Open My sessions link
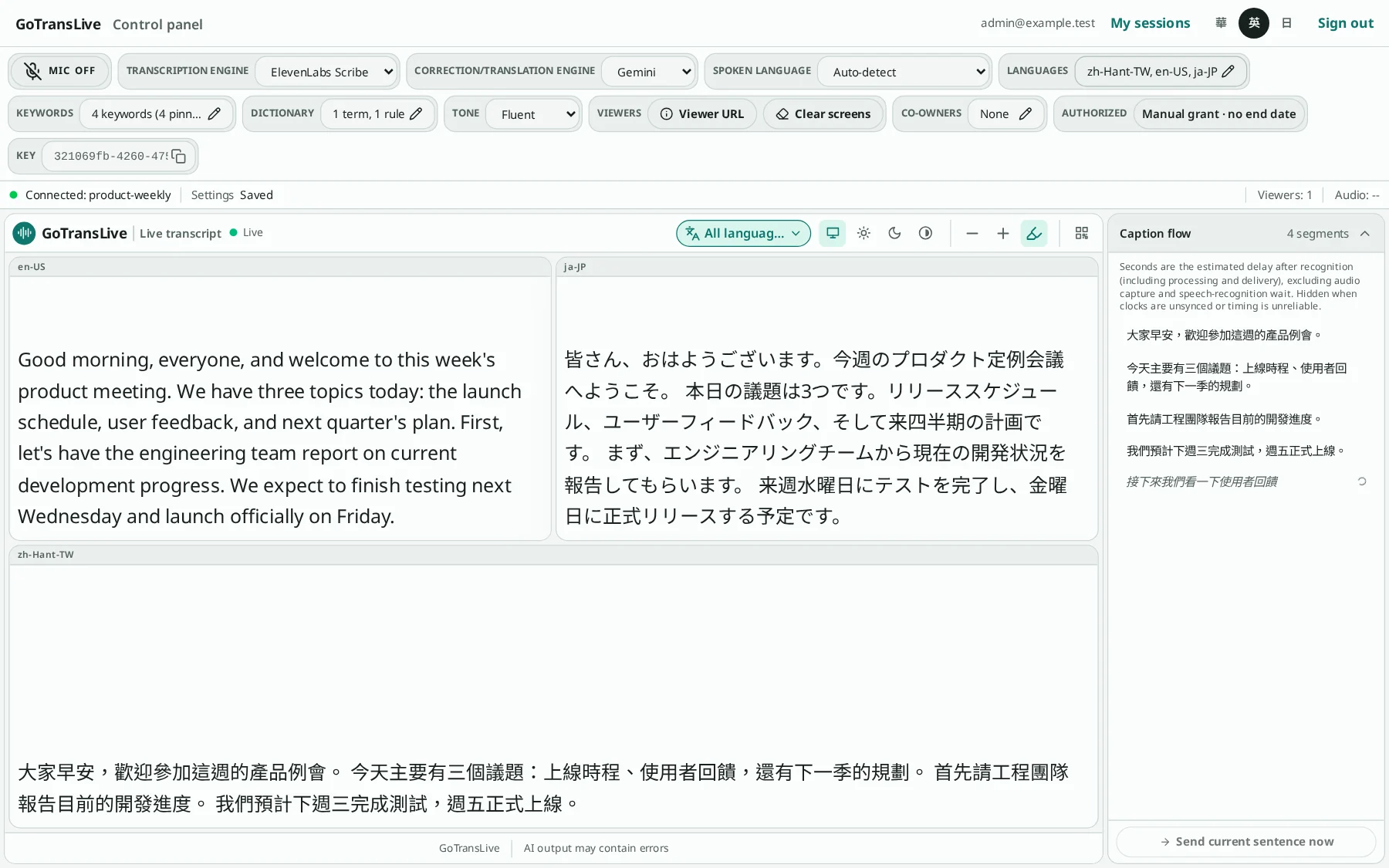This screenshot has height=868, width=1389. coord(1150,23)
